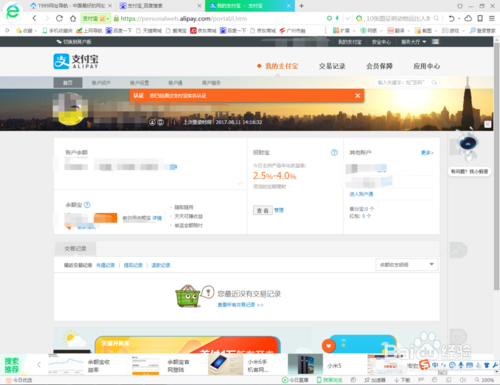
Task: Click the mobile device icon in toolbar
Action: pyautogui.click(x=480, y=18)
